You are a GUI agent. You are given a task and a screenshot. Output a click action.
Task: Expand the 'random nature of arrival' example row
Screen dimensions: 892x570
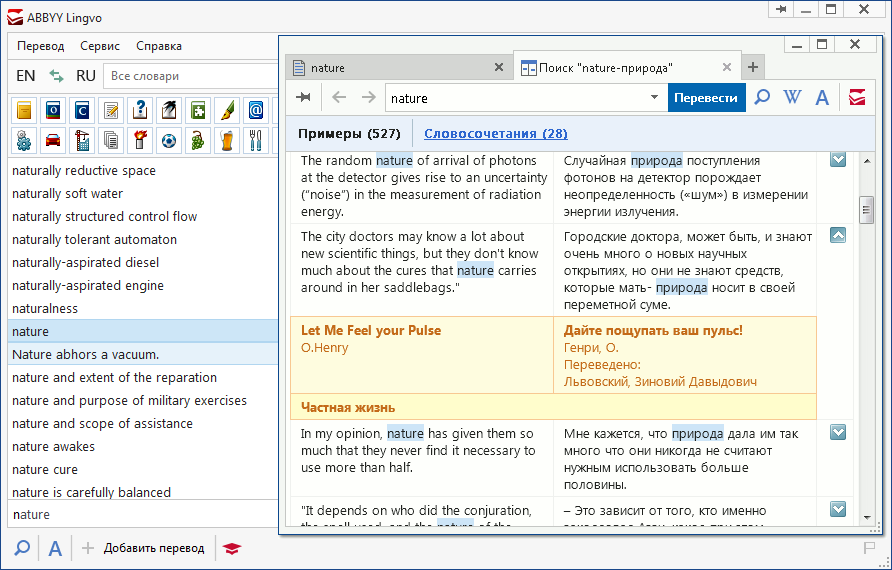(838, 159)
